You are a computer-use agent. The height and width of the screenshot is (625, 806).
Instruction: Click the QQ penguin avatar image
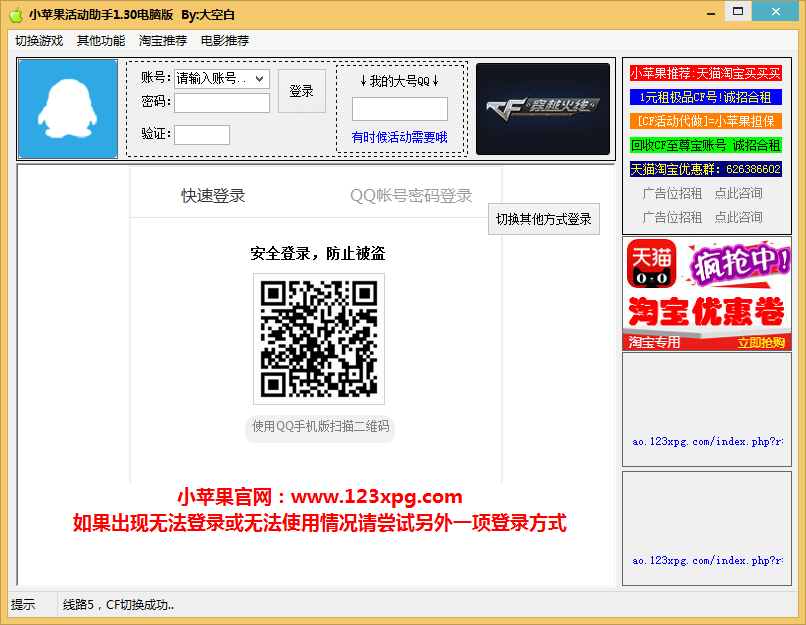coord(68,108)
